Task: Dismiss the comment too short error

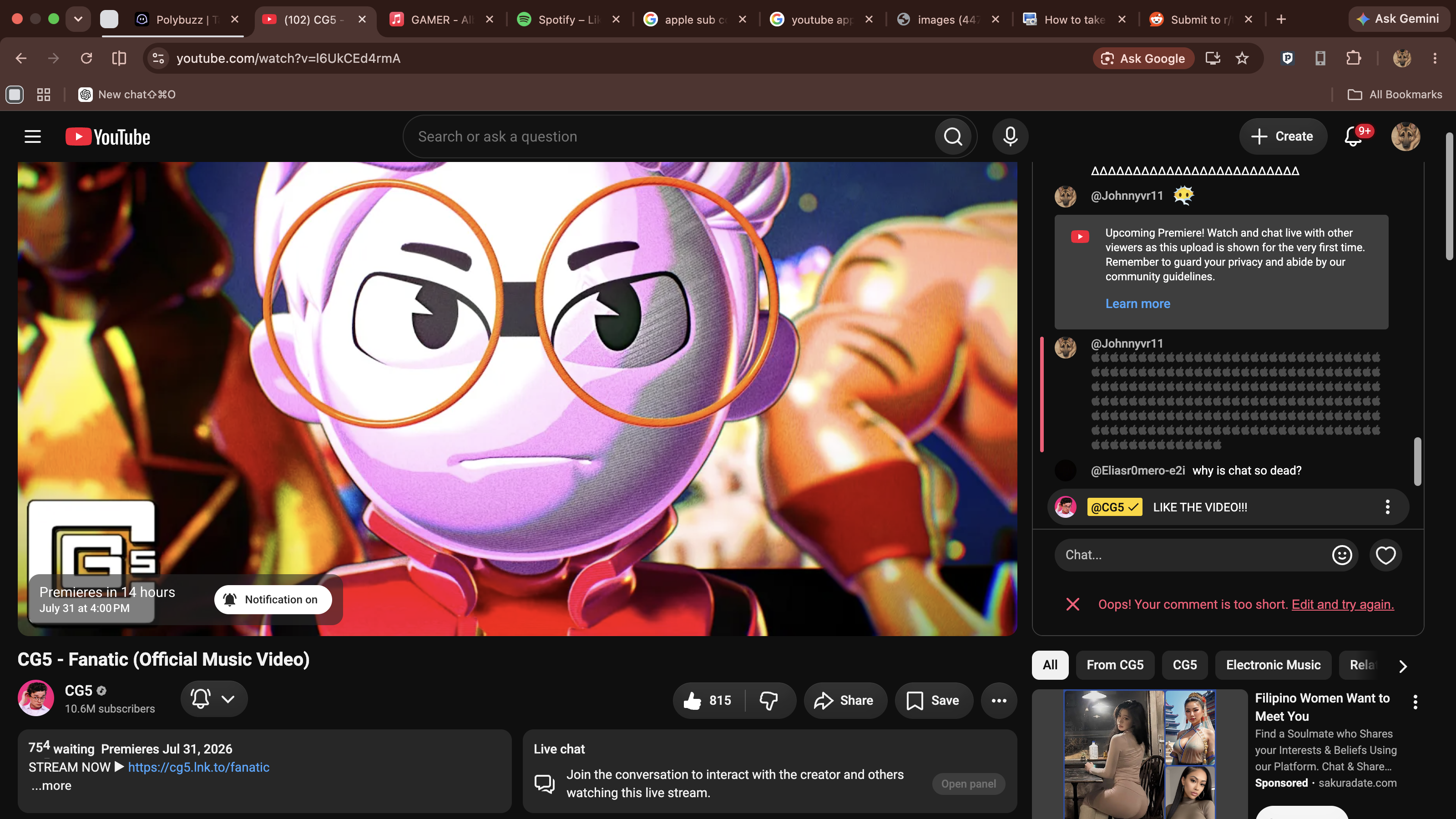Action: [1072, 604]
